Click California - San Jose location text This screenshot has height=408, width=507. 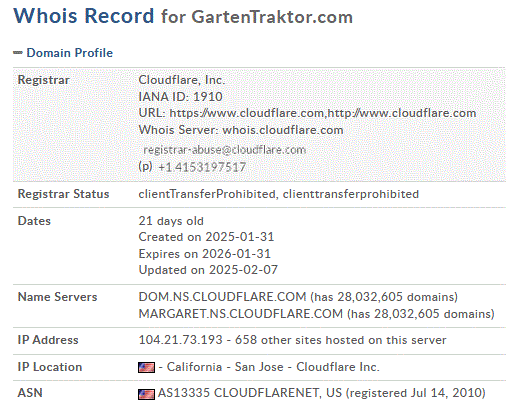[225, 367]
